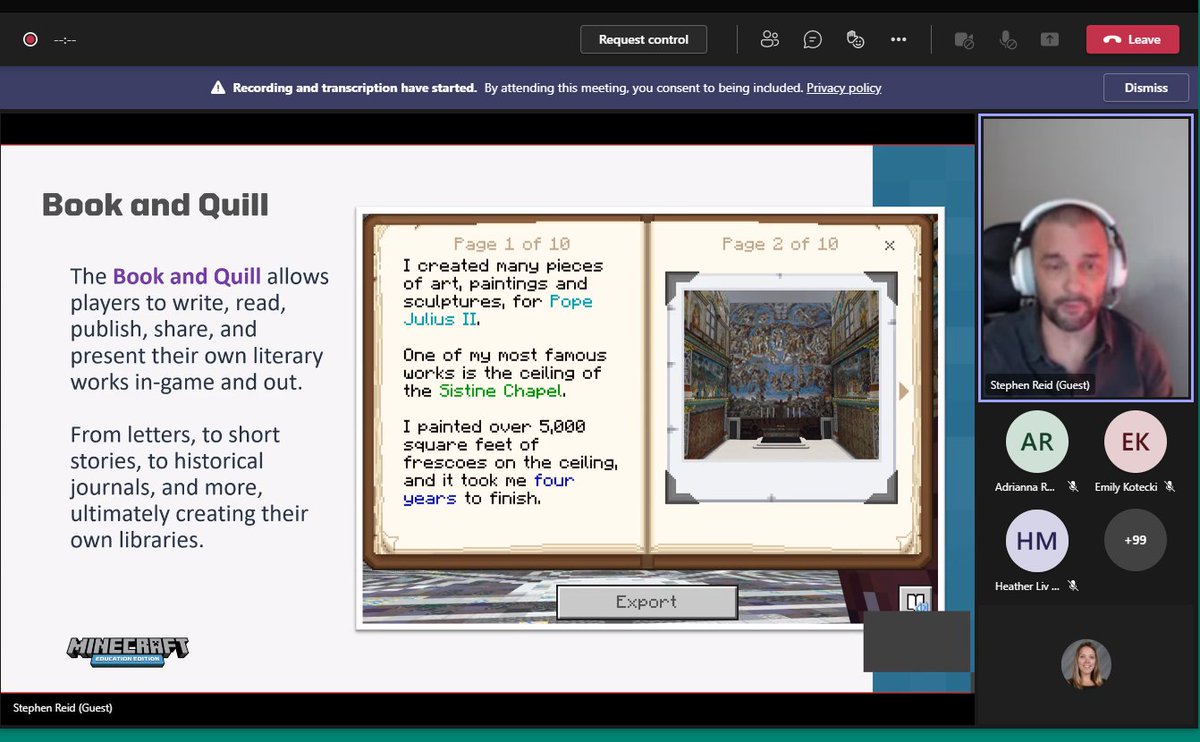
Task: Open the reactions icon
Action: [x=855, y=40]
